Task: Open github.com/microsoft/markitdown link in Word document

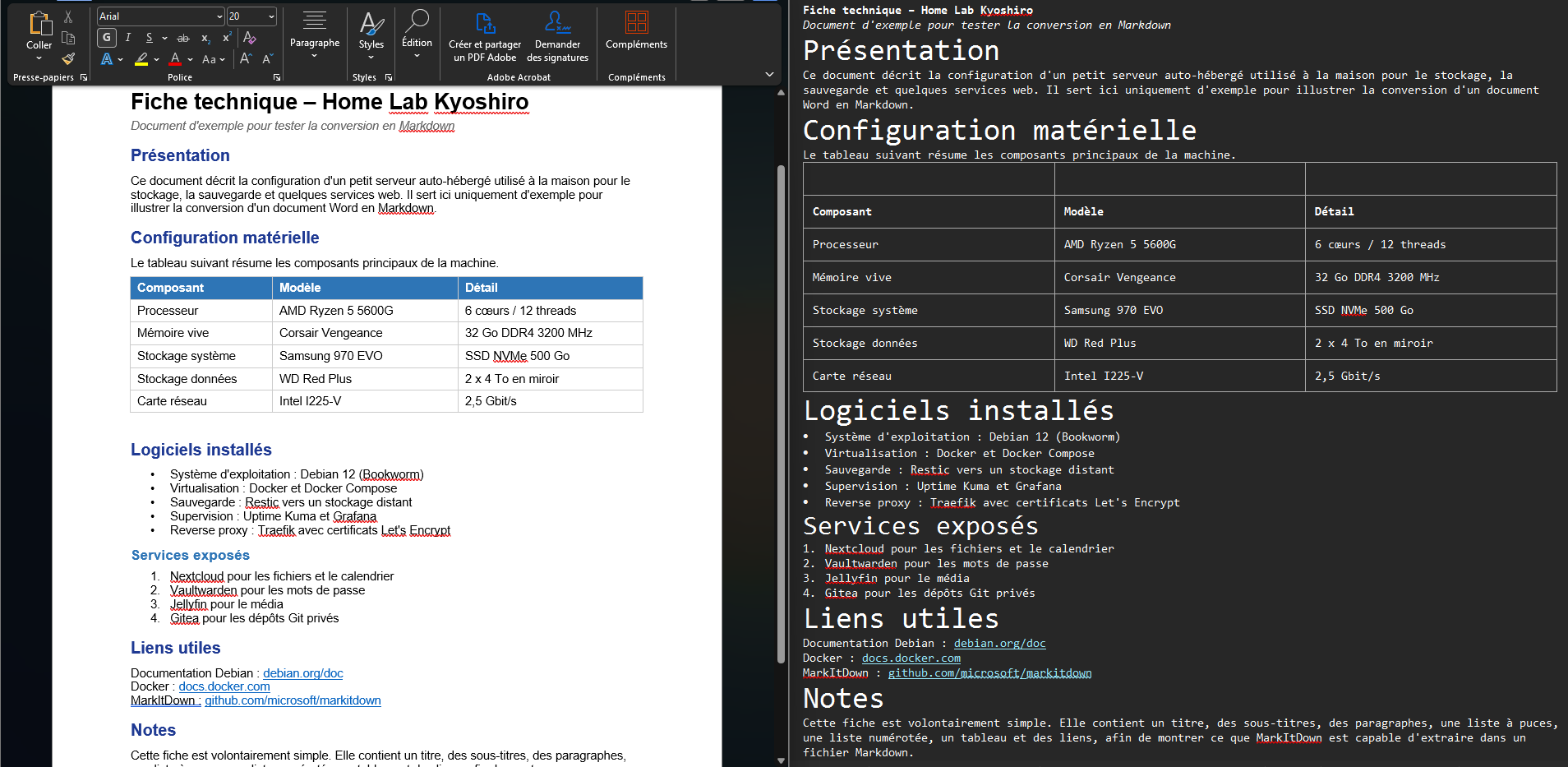Action: pos(293,700)
